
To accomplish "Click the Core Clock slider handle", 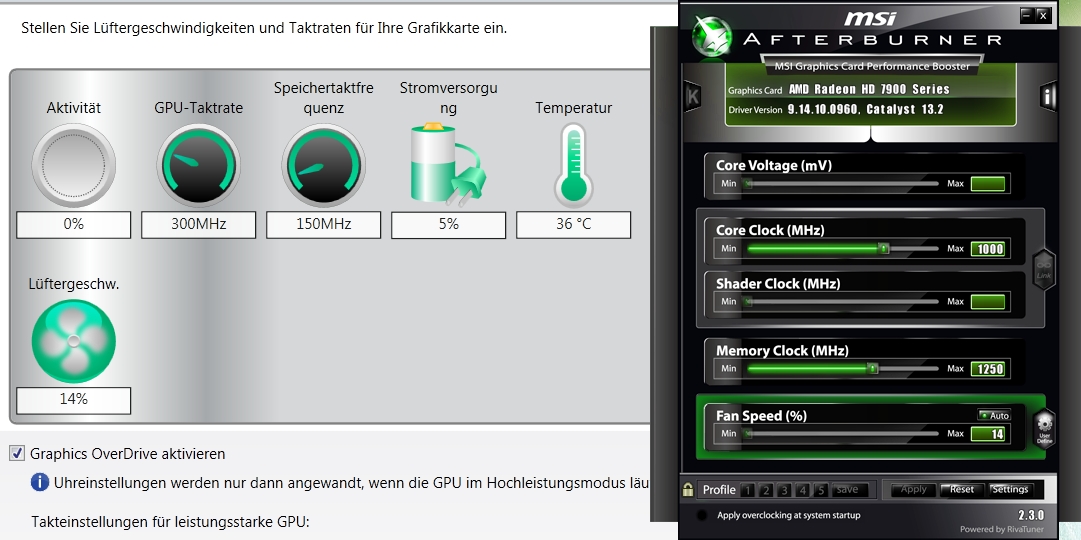I will 882,248.
